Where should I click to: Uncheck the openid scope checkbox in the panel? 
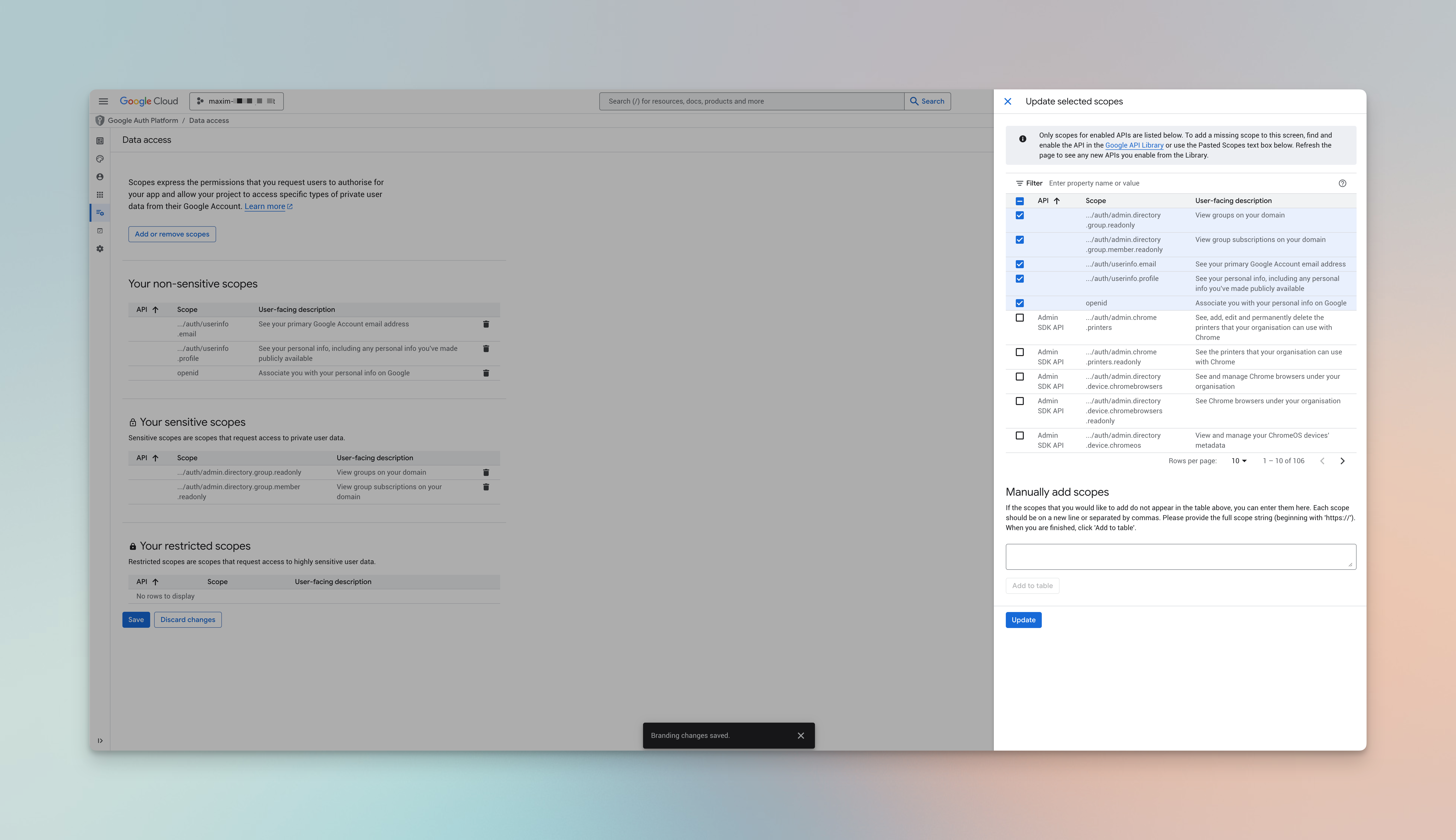(x=1020, y=303)
